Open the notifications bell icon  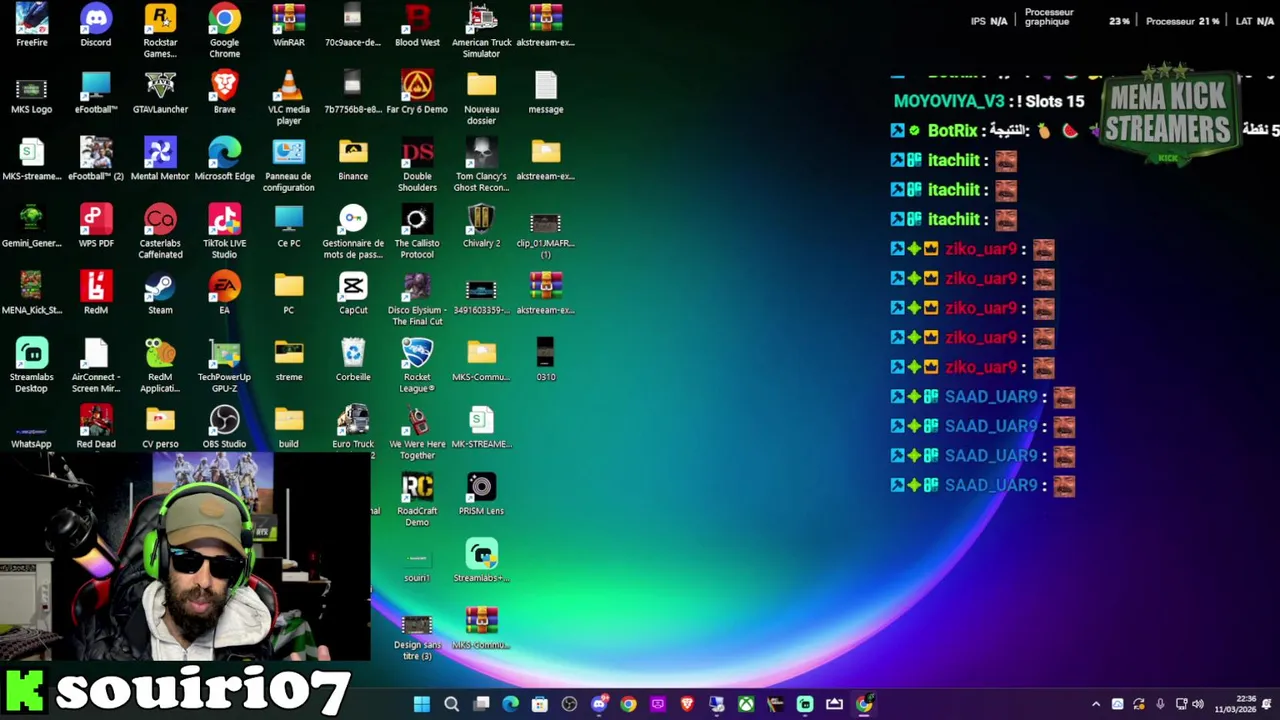1267,704
